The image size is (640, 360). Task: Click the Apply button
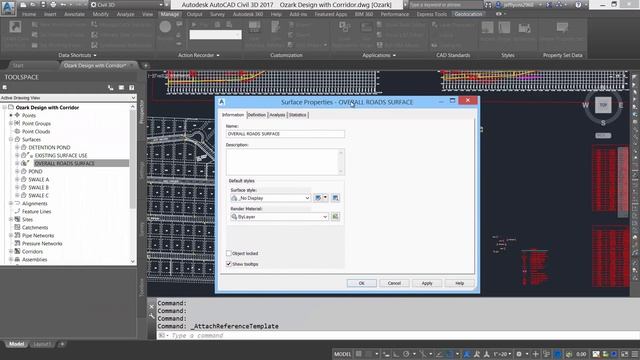tap(427, 283)
